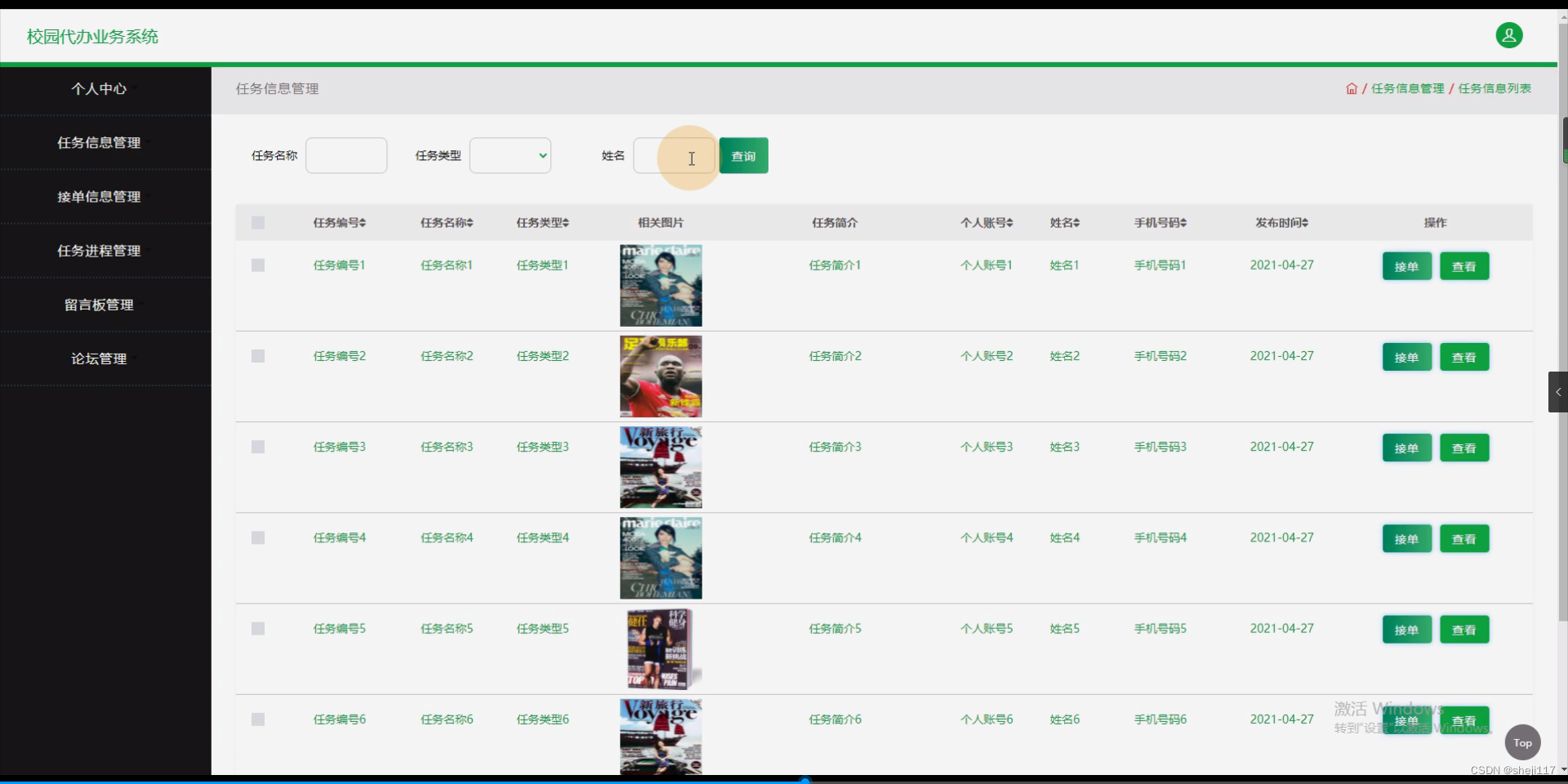Select the 手机号码4 cell

click(x=1160, y=537)
